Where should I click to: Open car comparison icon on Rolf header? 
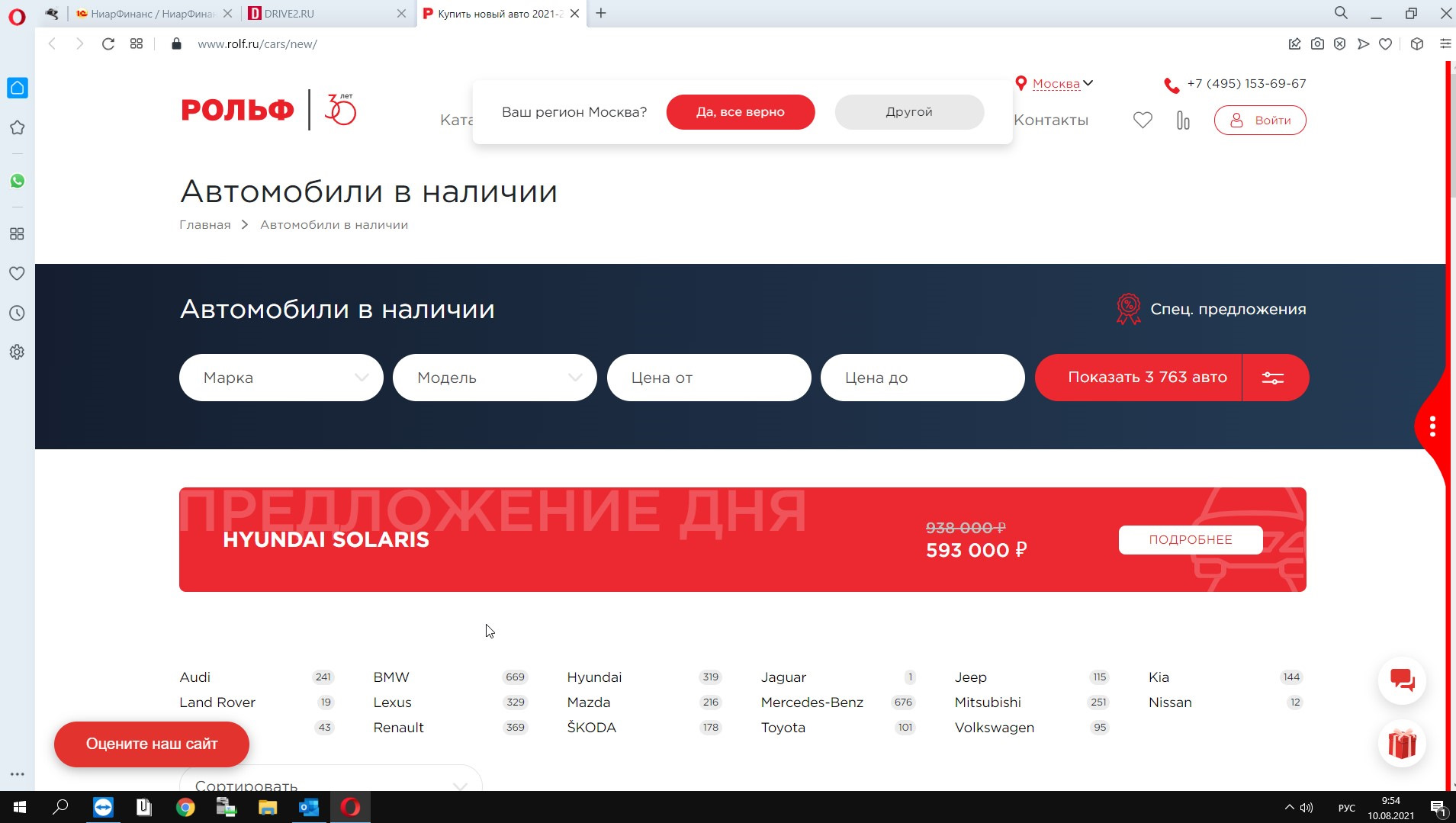point(1183,120)
